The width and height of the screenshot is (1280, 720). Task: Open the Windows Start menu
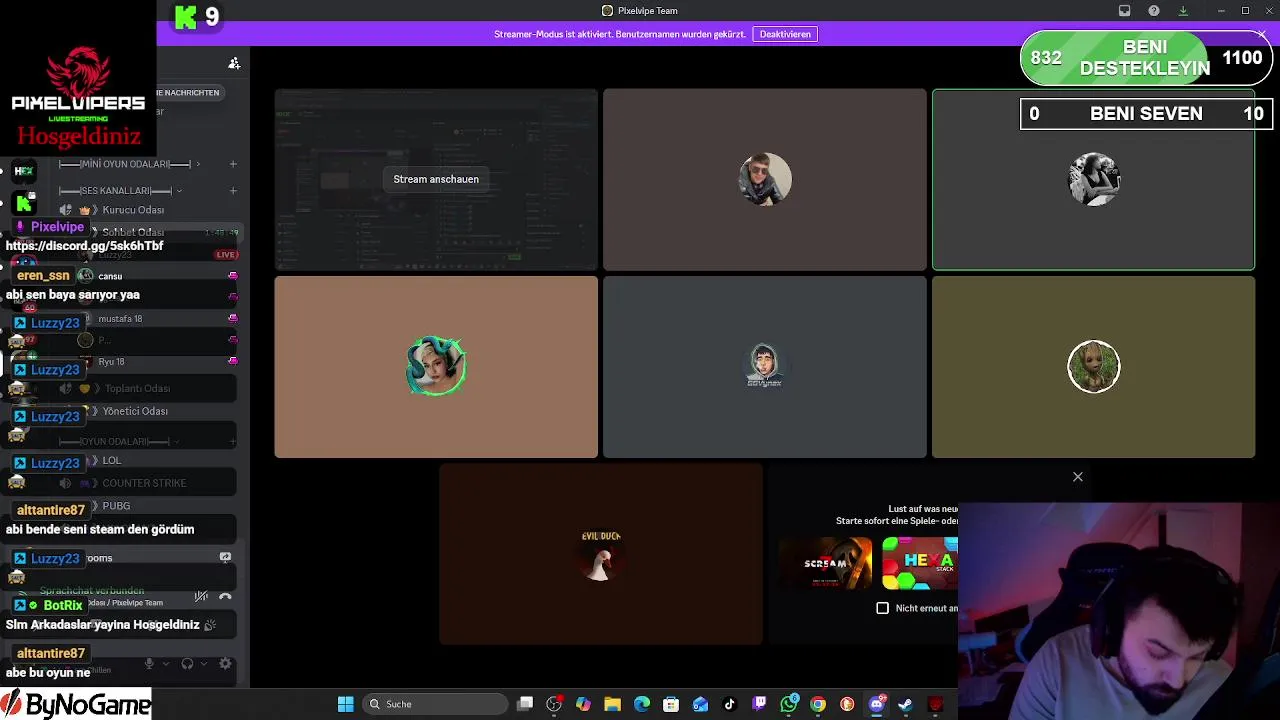point(345,704)
